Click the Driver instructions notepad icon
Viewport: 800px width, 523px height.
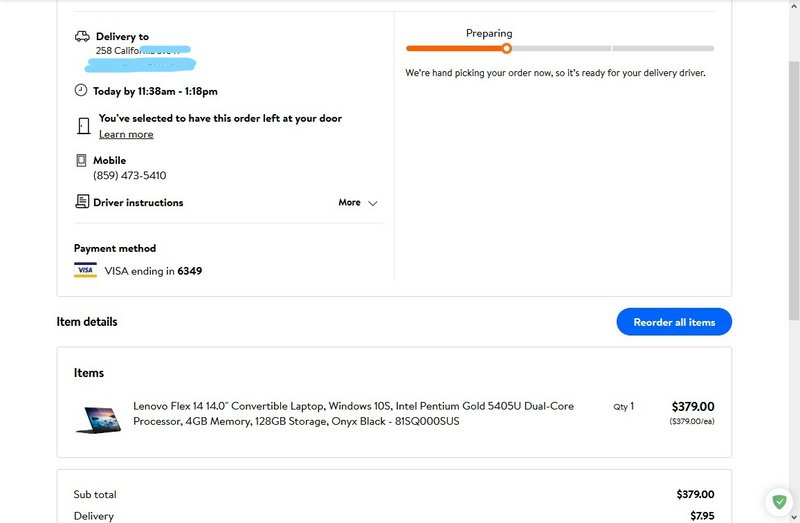coord(82,202)
